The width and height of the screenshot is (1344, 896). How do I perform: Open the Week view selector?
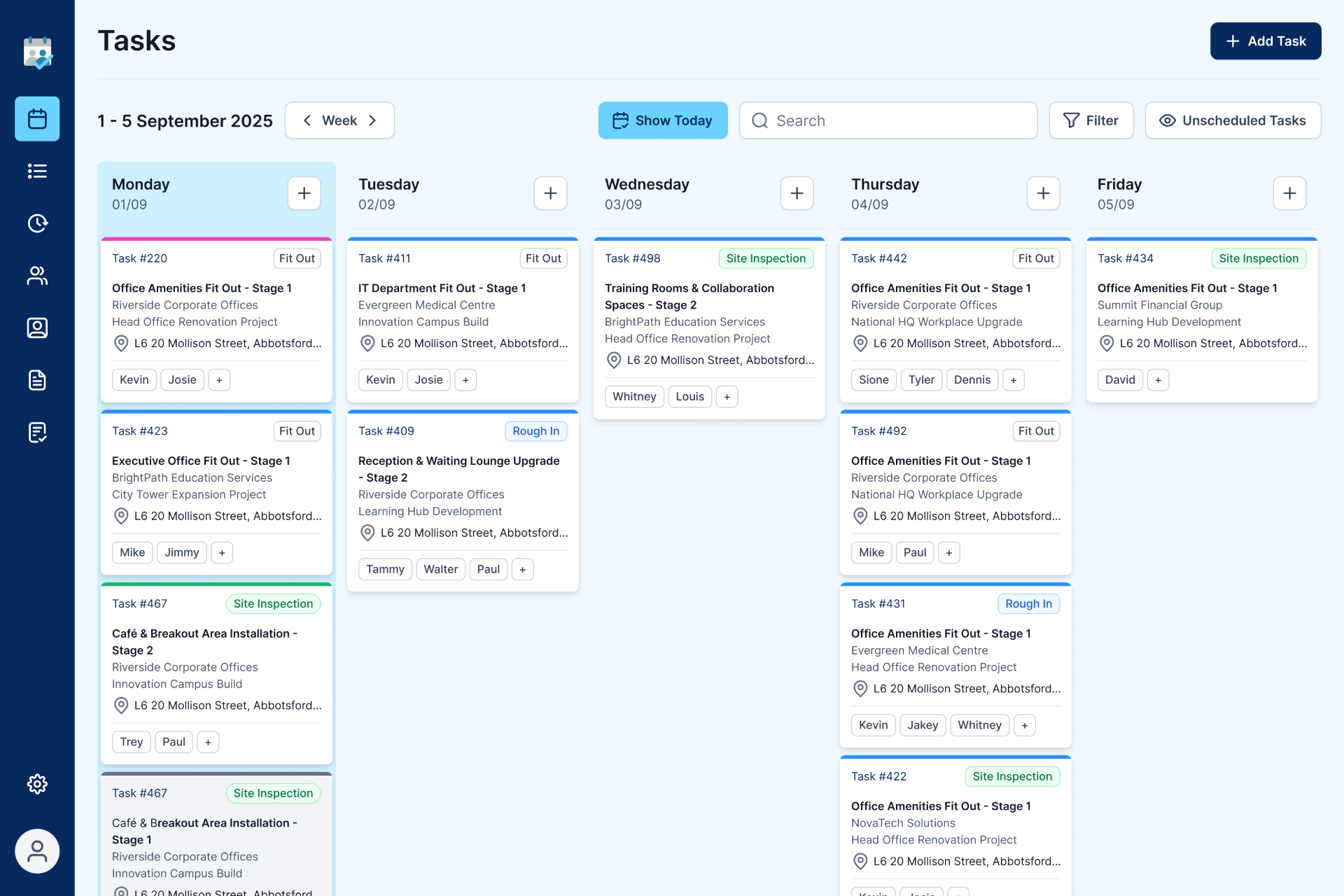point(339,120)
